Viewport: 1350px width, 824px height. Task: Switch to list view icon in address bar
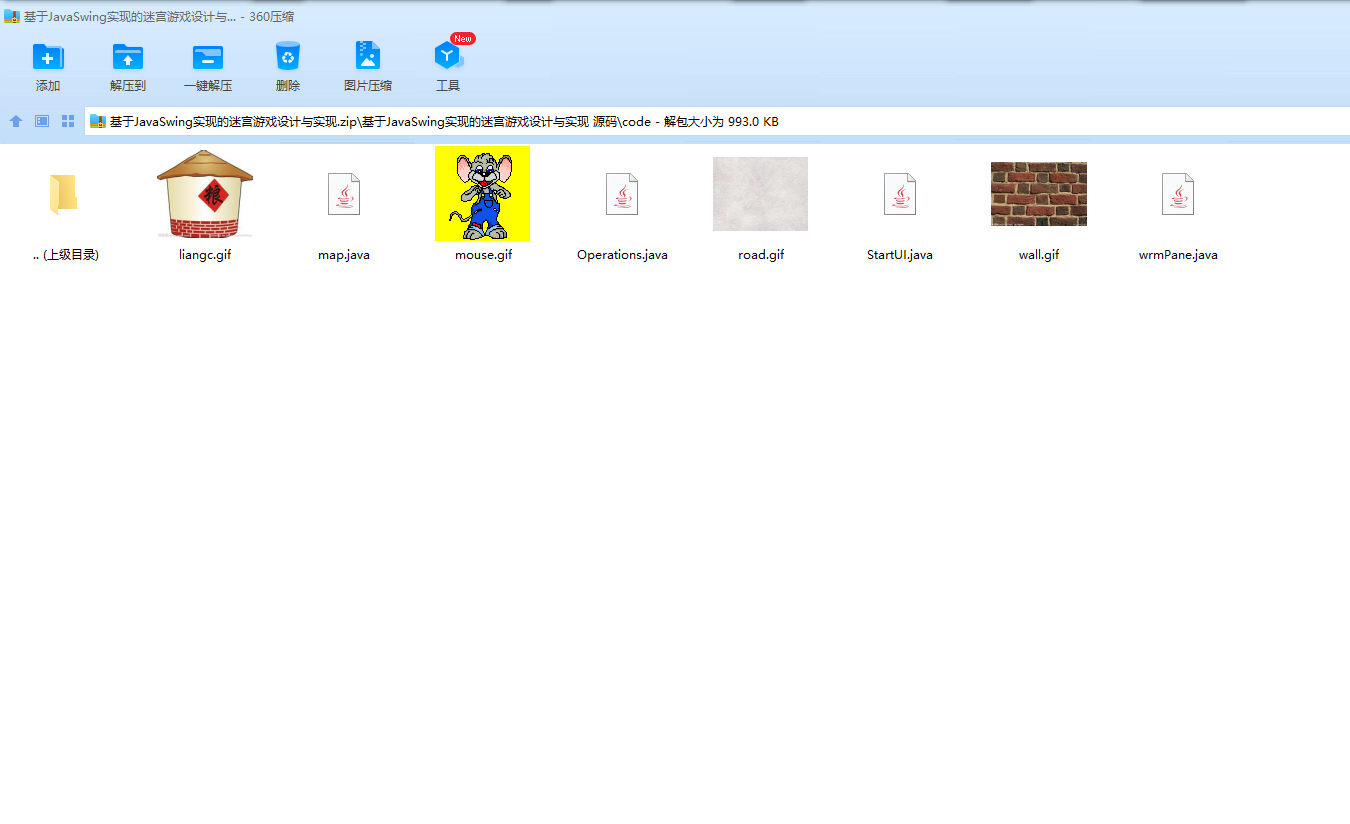tap(42, 121)
